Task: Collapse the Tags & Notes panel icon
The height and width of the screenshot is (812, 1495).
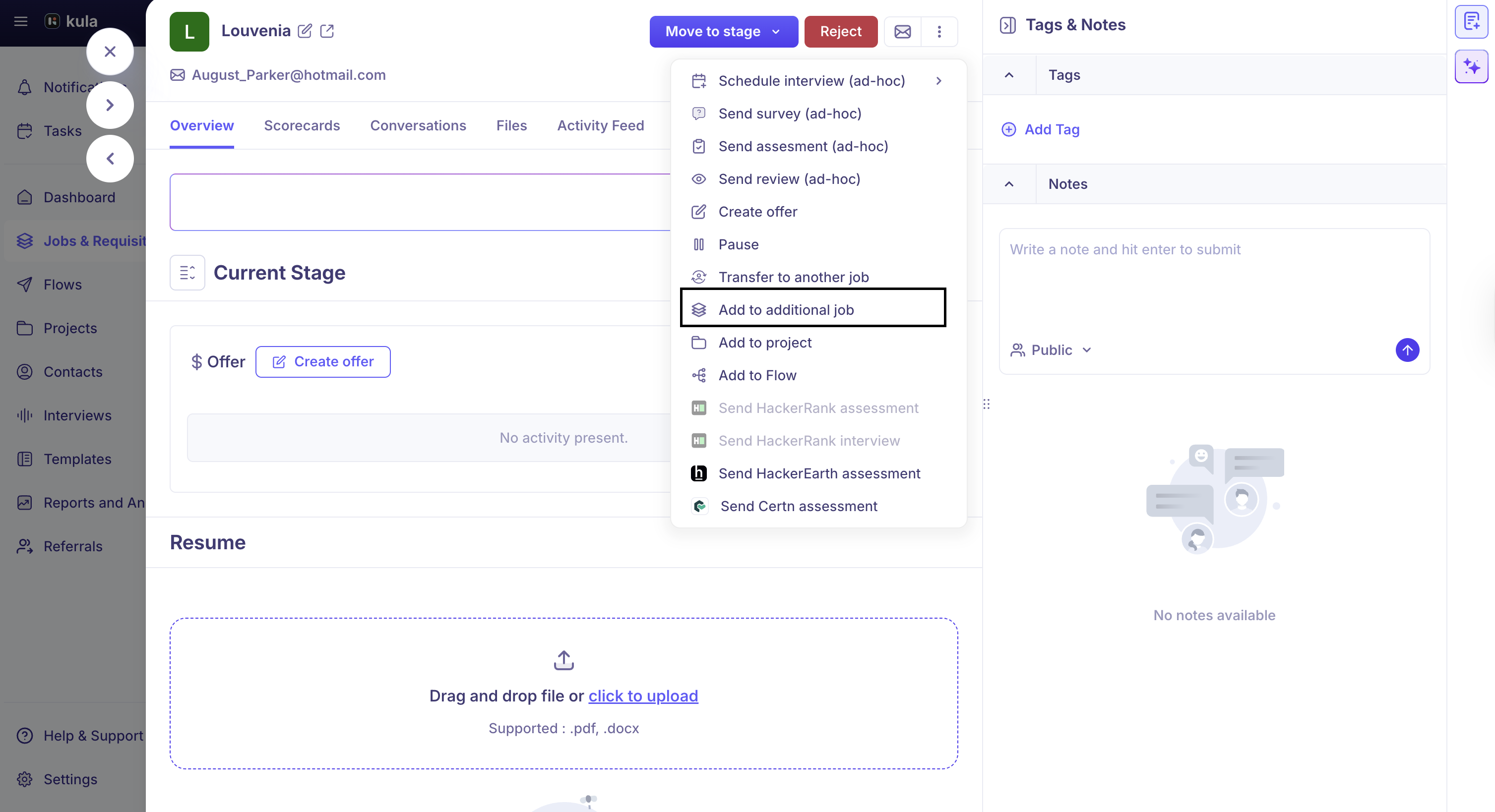Action: [1008, 25]
